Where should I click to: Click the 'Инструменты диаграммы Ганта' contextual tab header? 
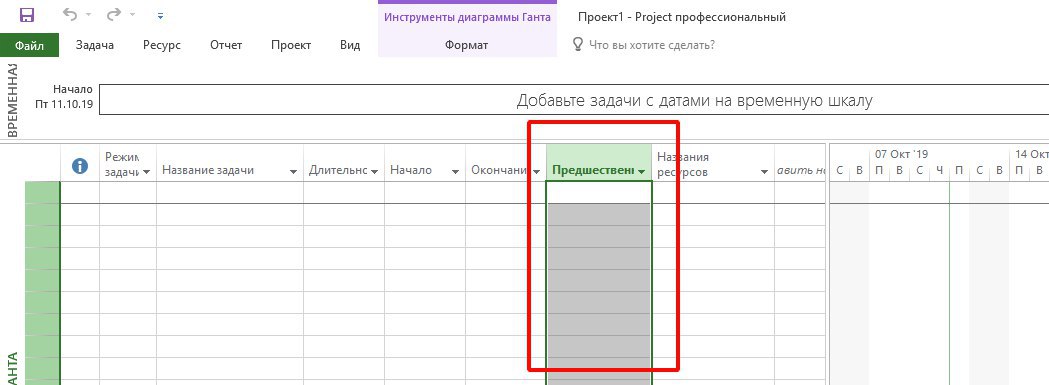pyautogui.click(x=467, y=17)
